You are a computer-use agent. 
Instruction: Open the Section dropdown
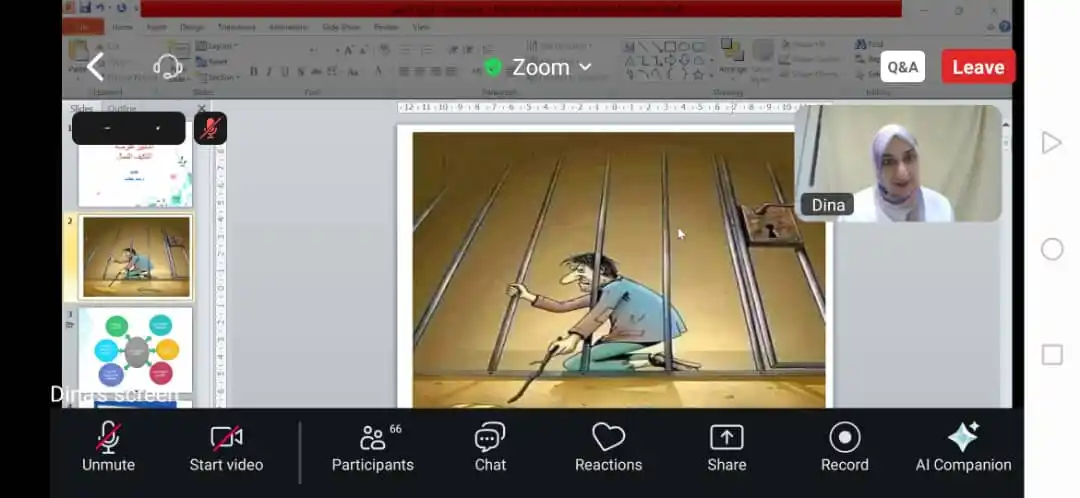pos(218,77)
